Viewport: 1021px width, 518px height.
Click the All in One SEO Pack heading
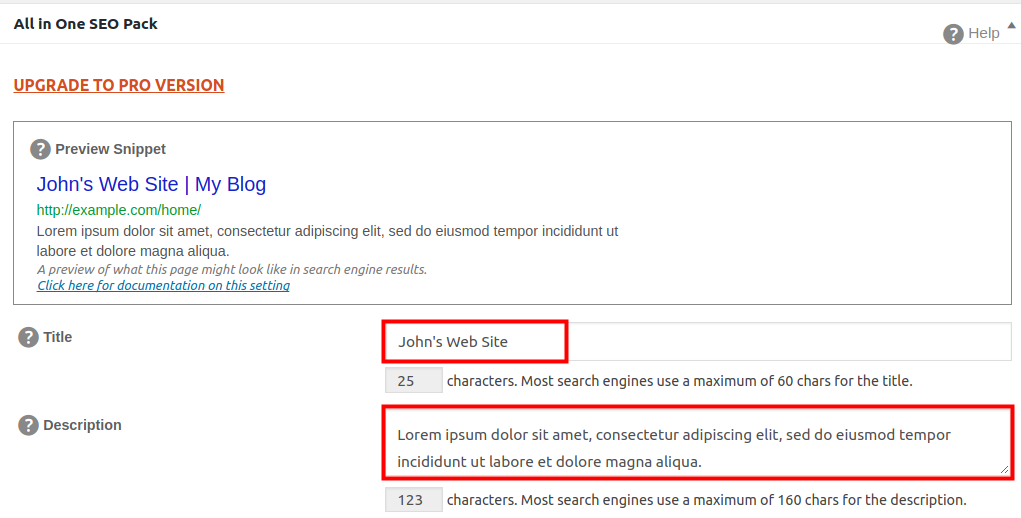[86, 23]
